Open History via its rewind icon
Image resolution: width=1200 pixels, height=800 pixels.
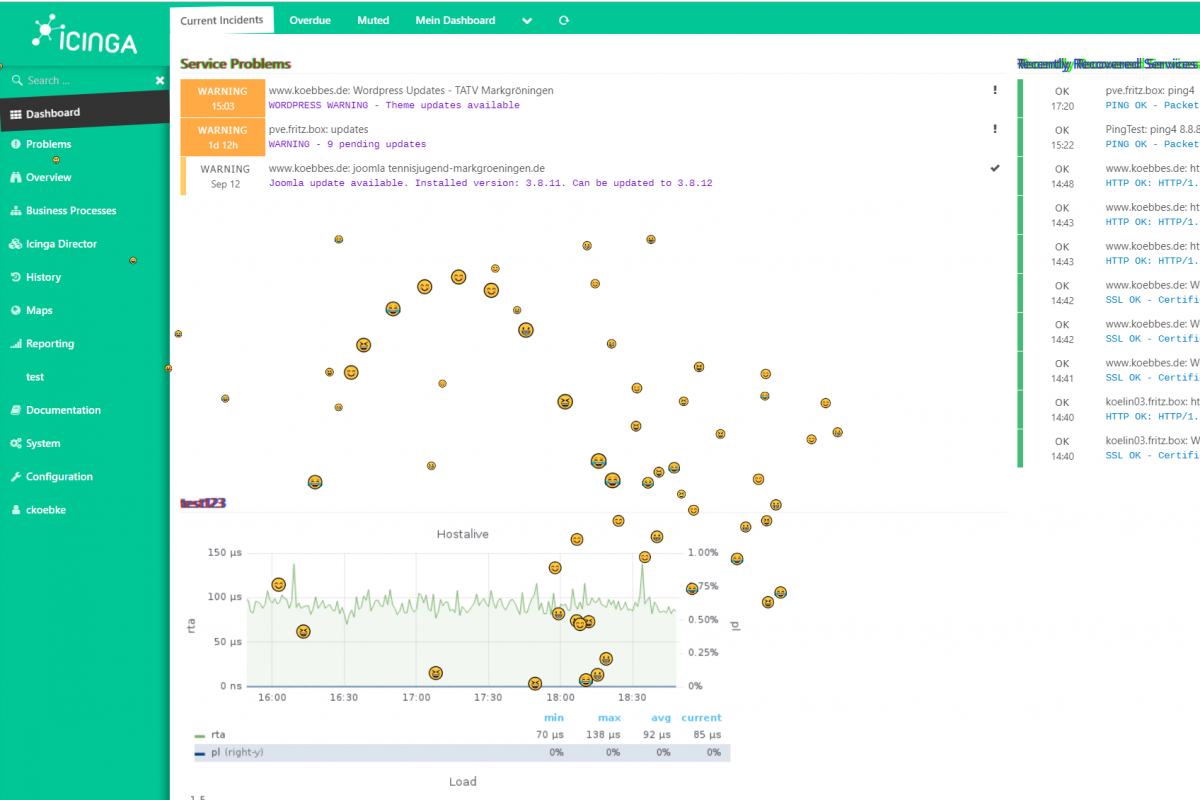point(16,277)
